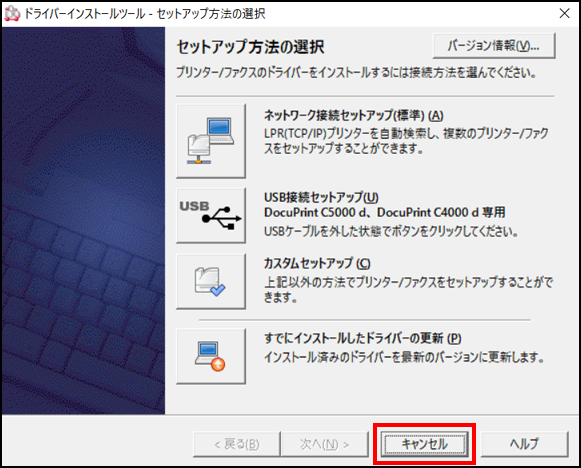581x468 pixels.
Task: Click the すでにインストールしたドライバーの更新 (P) label
Action: (362, 338)
